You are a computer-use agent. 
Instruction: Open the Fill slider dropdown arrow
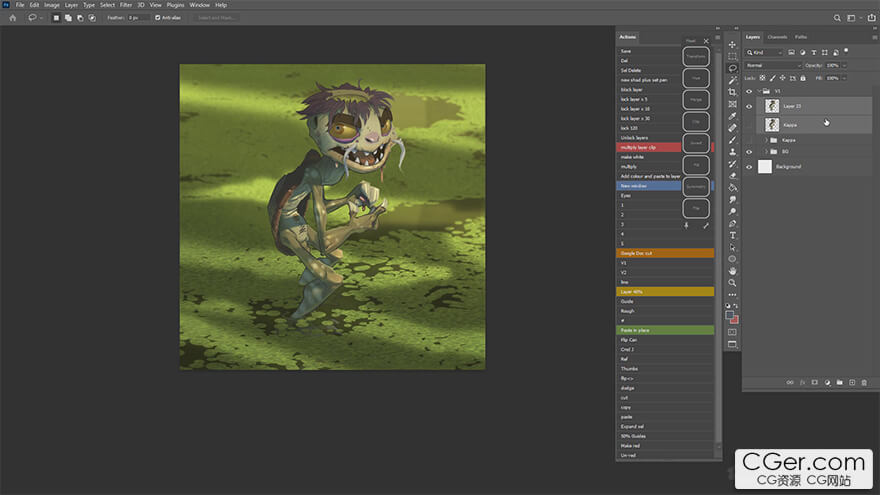pyautogui.click(x=844, y=78)
